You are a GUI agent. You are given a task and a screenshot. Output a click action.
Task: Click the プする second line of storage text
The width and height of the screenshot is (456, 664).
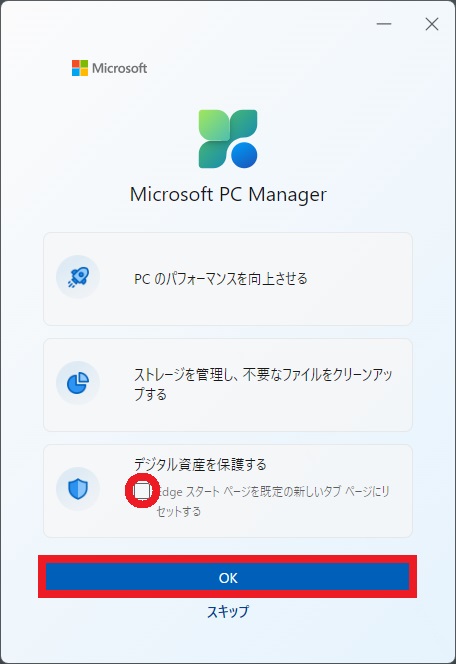[150, 394]
